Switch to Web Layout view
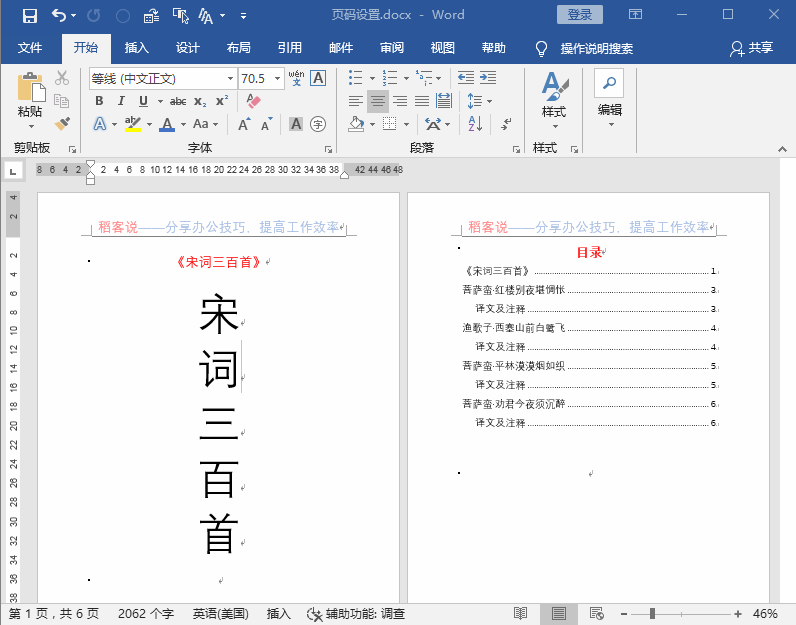Viewport: 796px width, 625px height. point(596,613)
